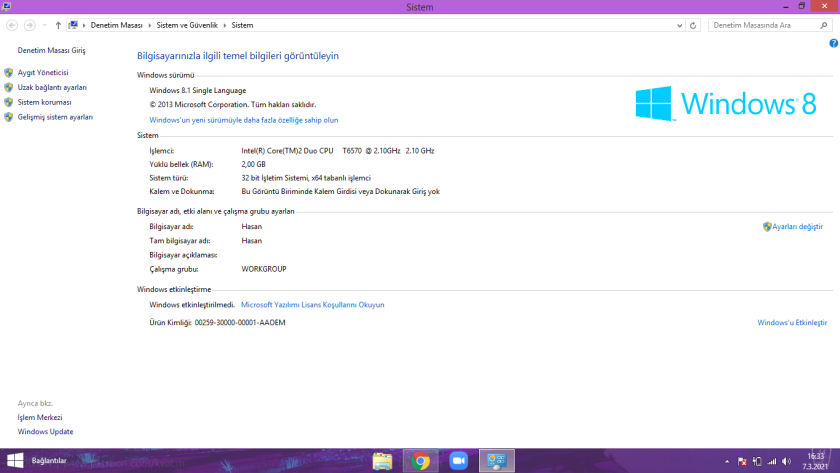This screenshot has height=473, width=840.
Task: Click Ayarları değiştir to change computer name
Action: pos(796,227)
